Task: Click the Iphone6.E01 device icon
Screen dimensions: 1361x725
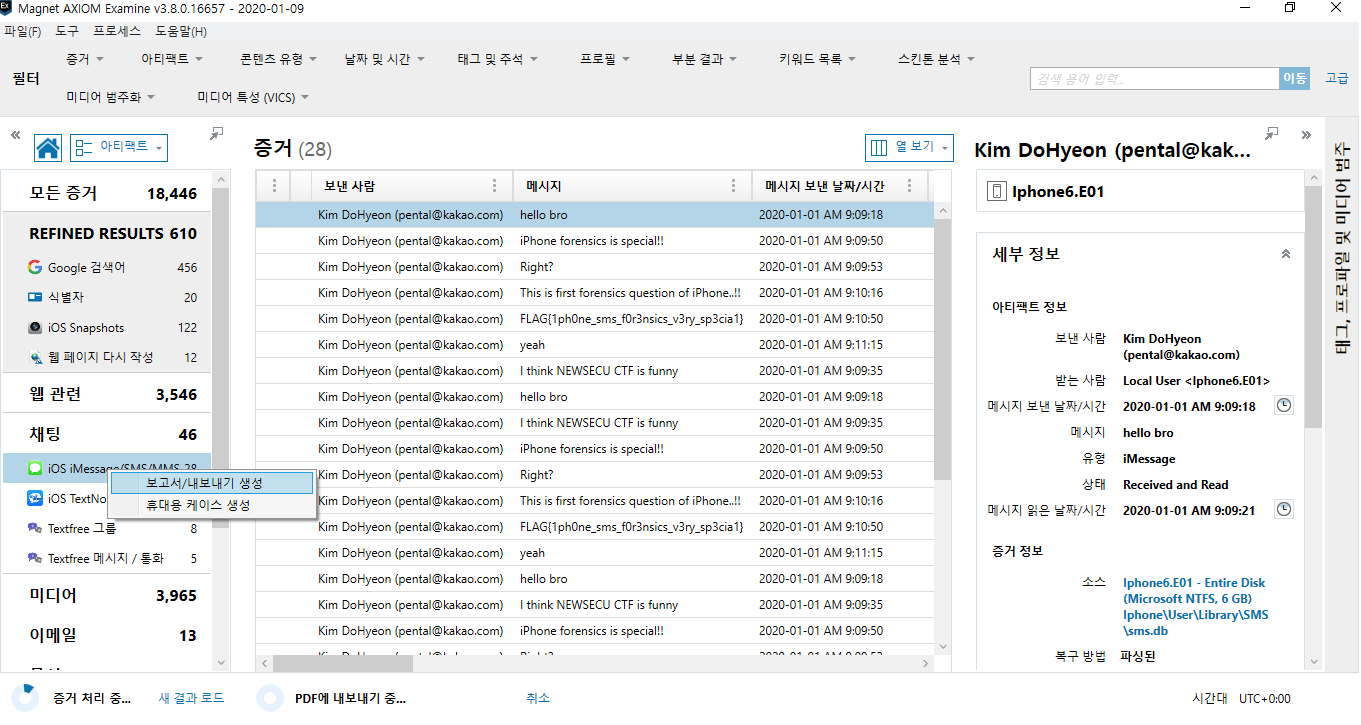Action: 995,191
